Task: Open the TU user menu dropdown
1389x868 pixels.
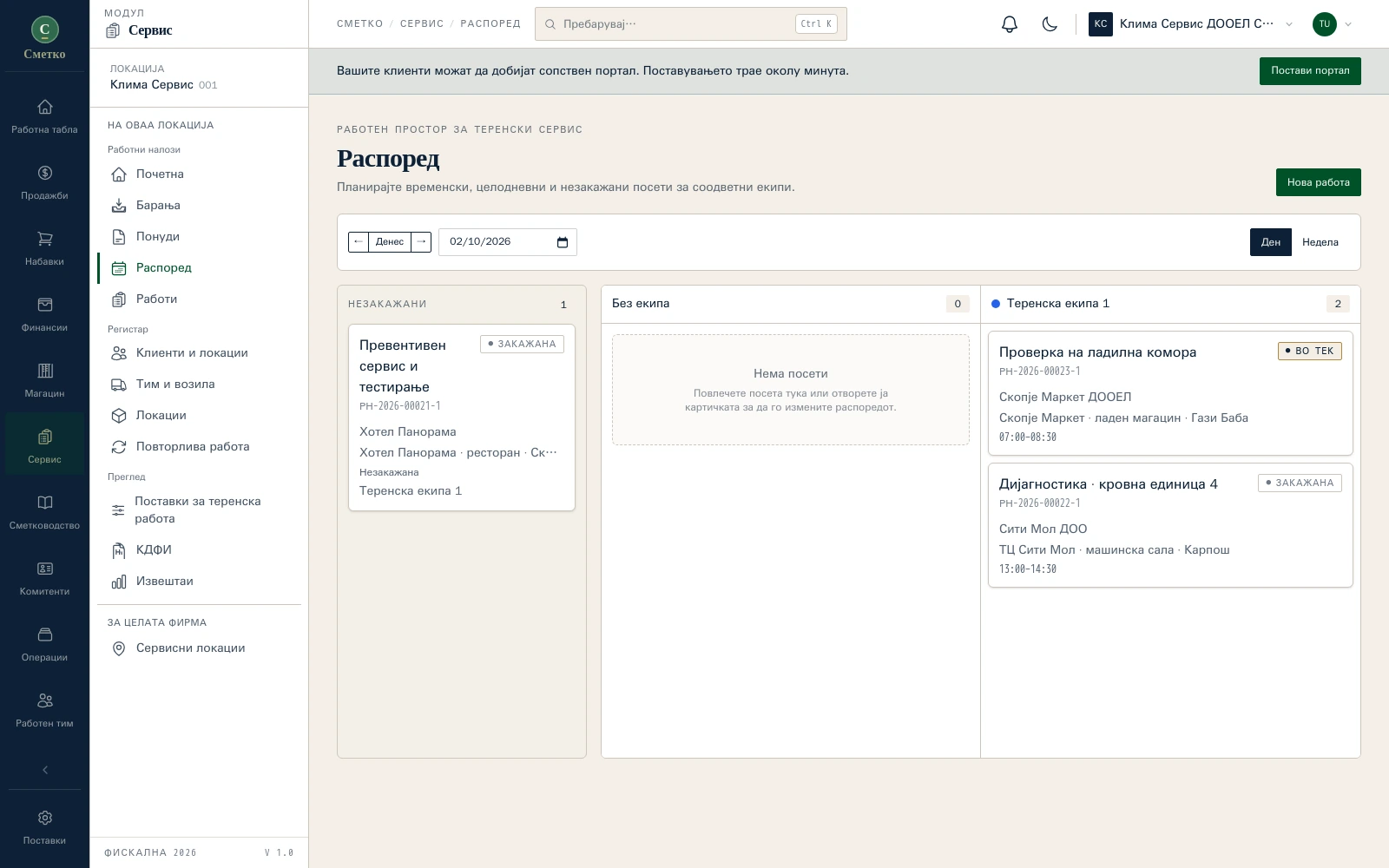Action: [1333, 24]
